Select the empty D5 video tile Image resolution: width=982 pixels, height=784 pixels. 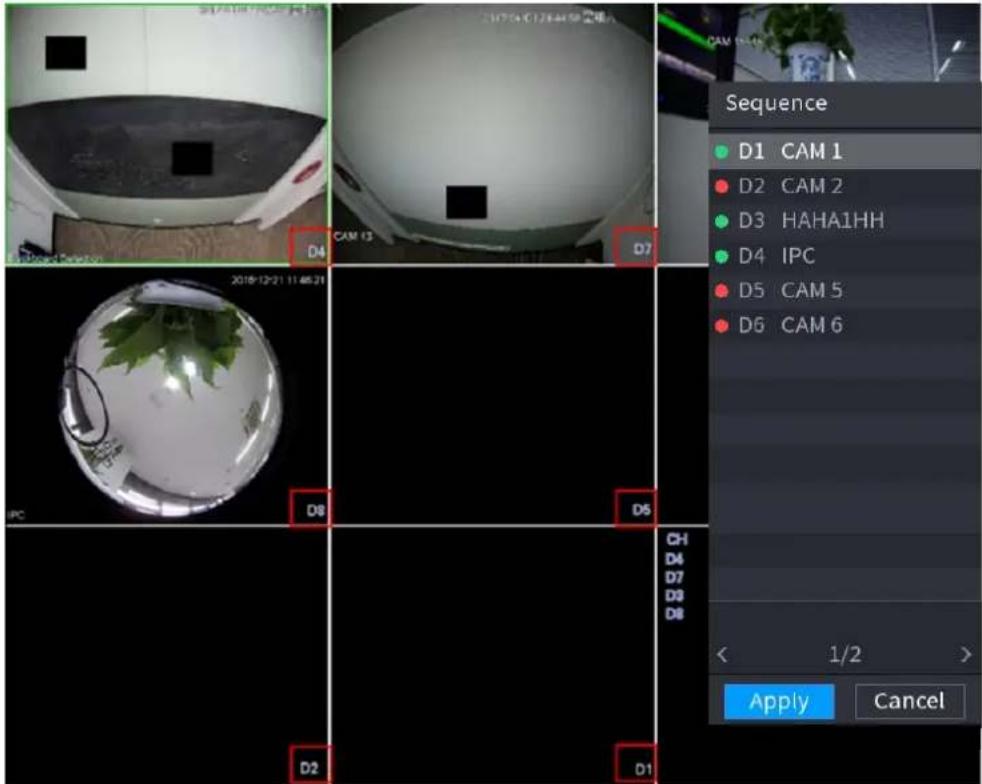[494, 396]
